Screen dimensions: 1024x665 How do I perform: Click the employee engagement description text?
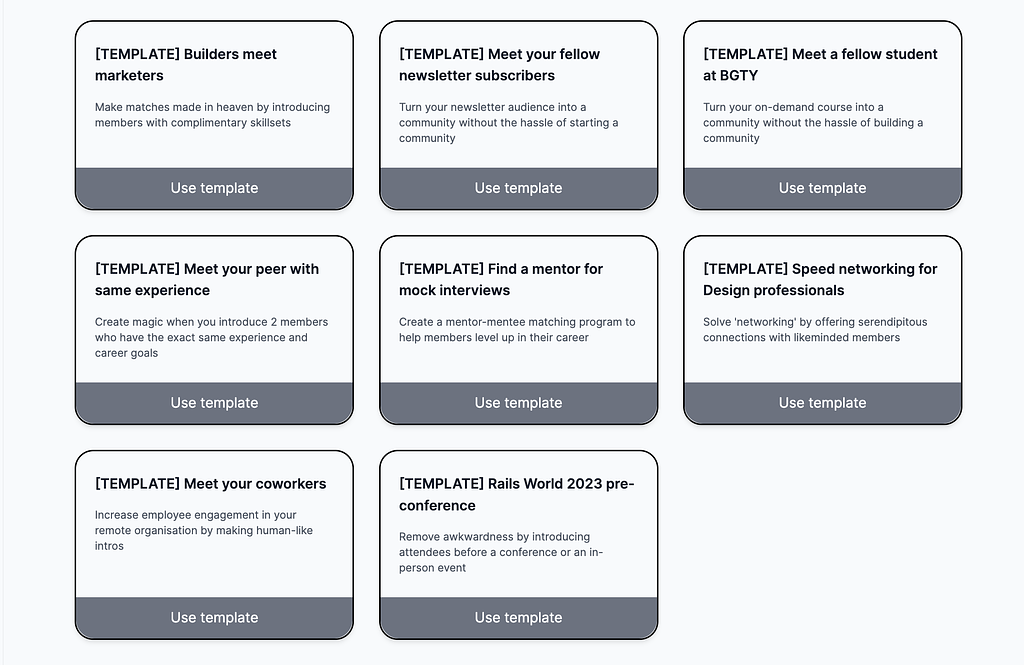point(204,530)
